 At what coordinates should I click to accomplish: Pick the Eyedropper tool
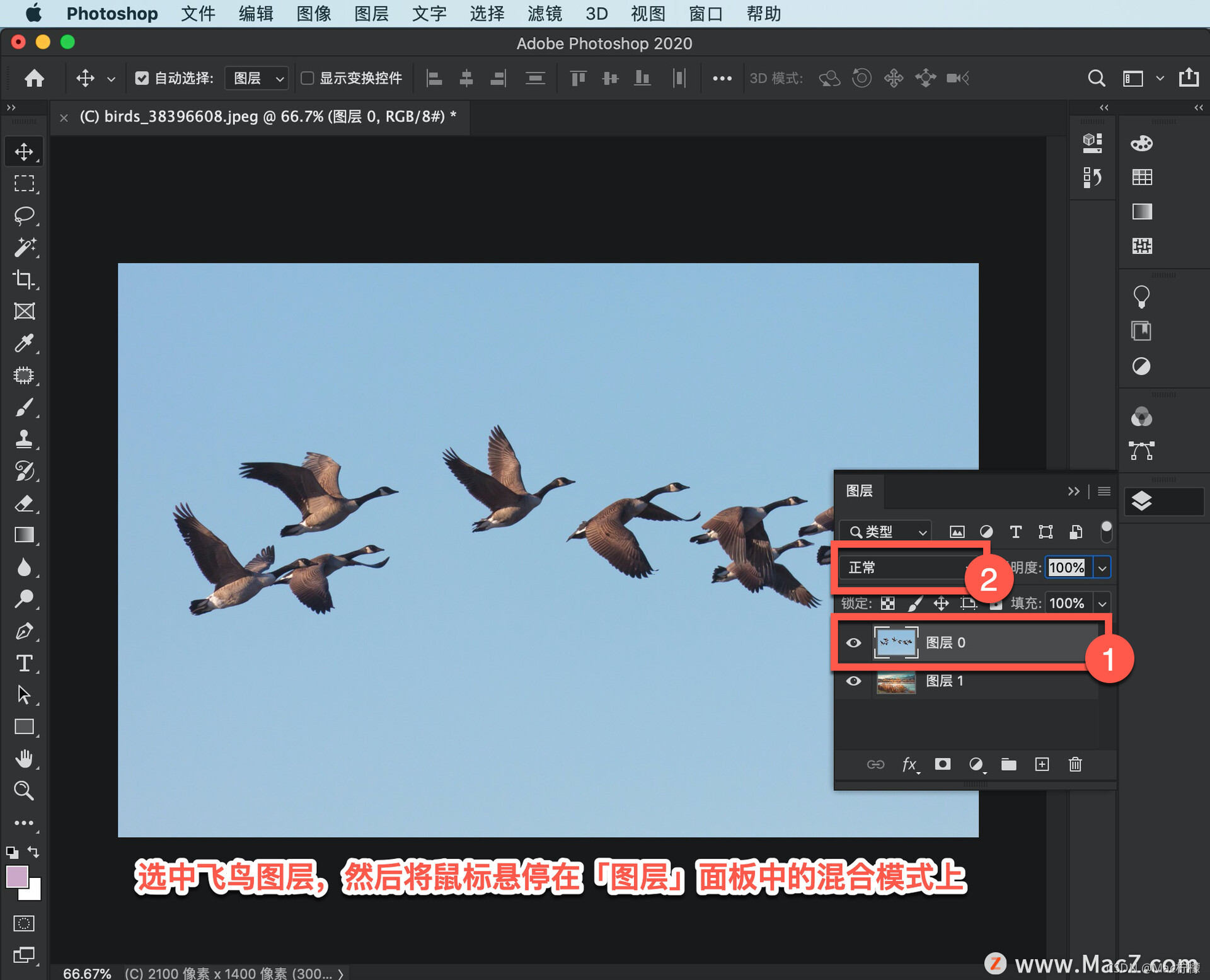[24, 343]
